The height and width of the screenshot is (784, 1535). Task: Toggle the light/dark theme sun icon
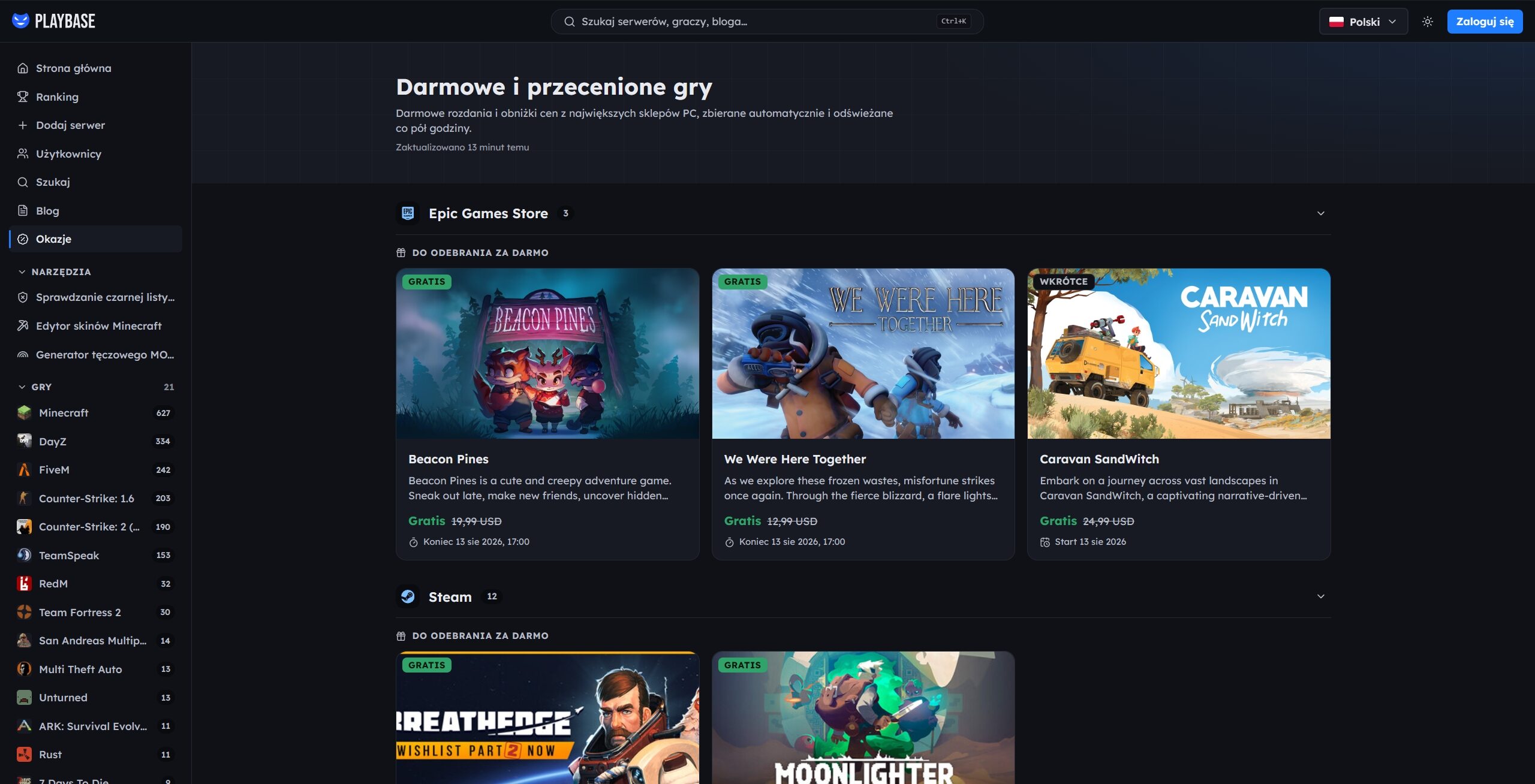(1428, 22)
